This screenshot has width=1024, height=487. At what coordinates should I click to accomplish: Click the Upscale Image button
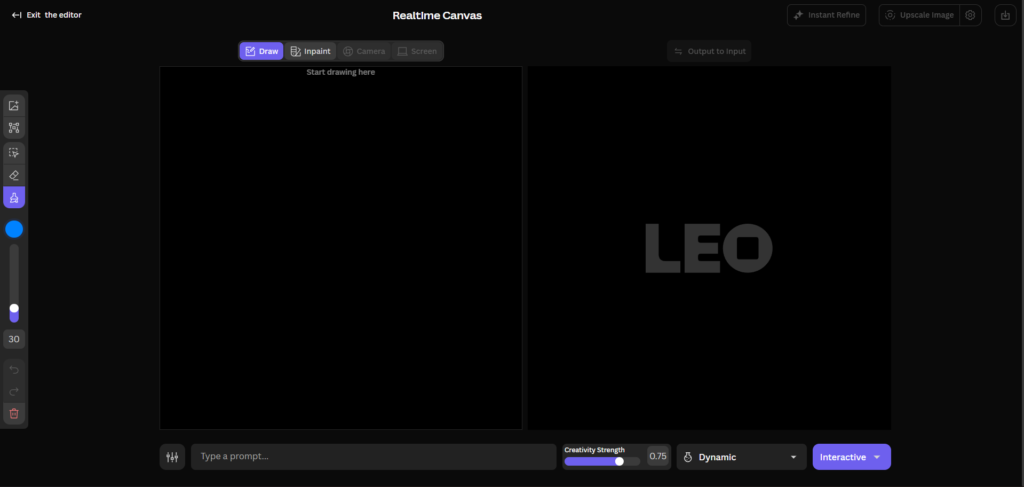(920, 15)
